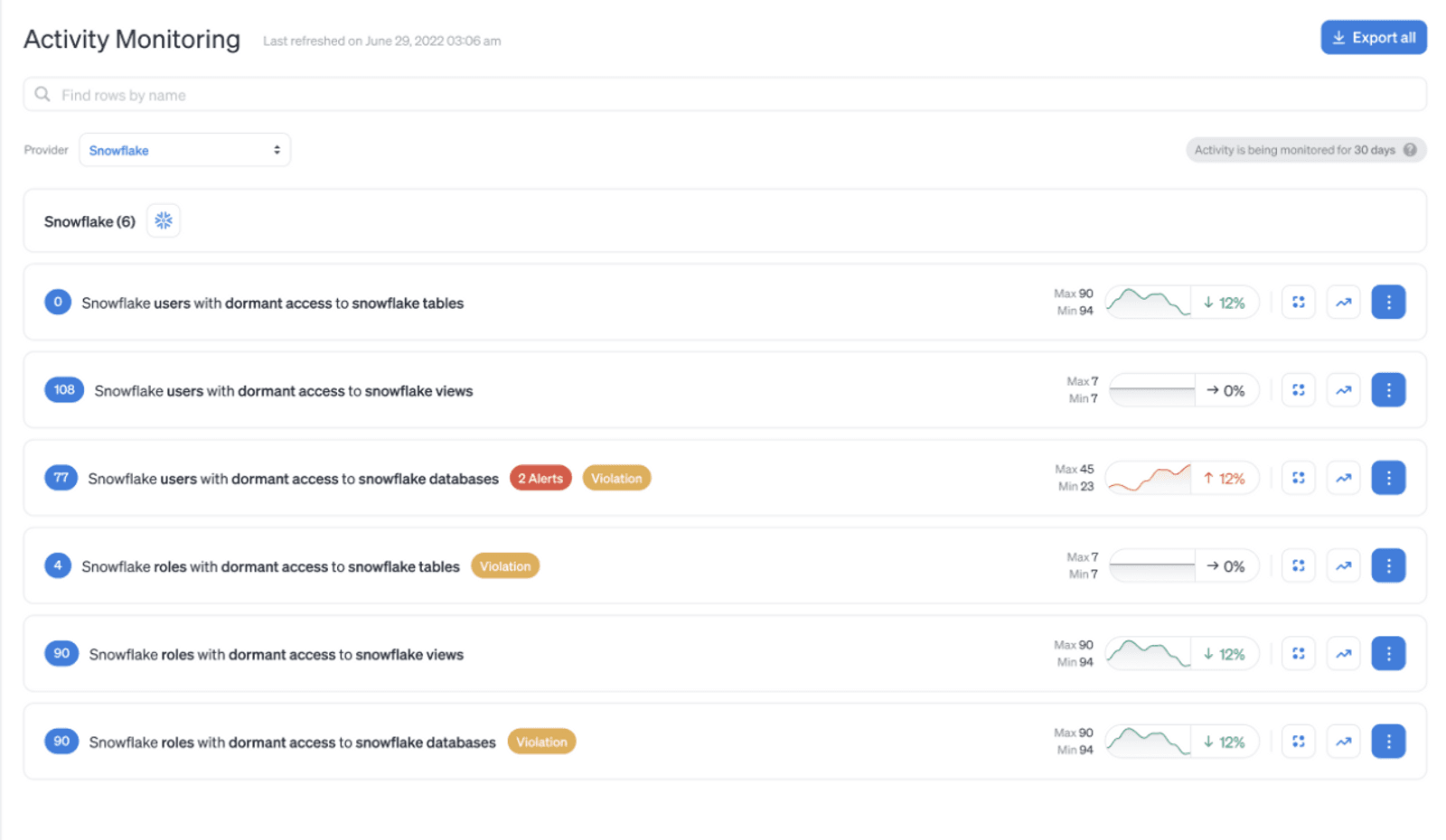Click the up 12% trend on users databases row
Image resolution: width=1446 pixels, height=840 pixels.
coord(1224,479)
